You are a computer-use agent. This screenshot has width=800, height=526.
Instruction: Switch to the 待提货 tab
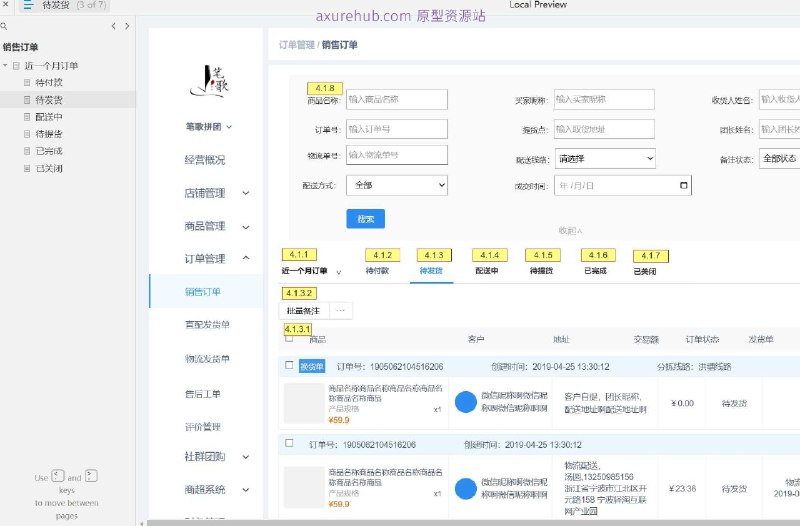point(541,270)
